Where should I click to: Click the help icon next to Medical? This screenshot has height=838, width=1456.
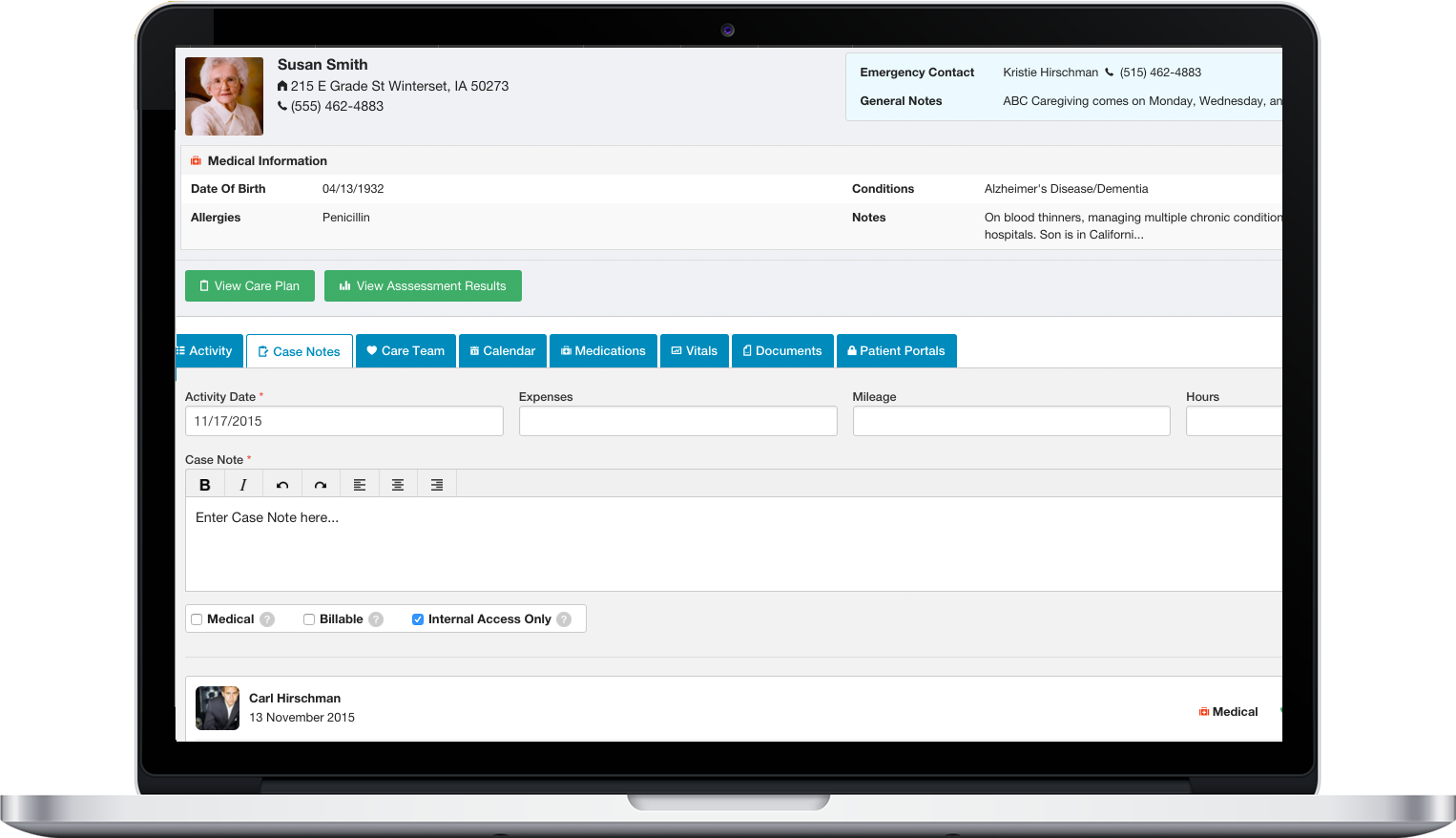(x=267, y=619)
